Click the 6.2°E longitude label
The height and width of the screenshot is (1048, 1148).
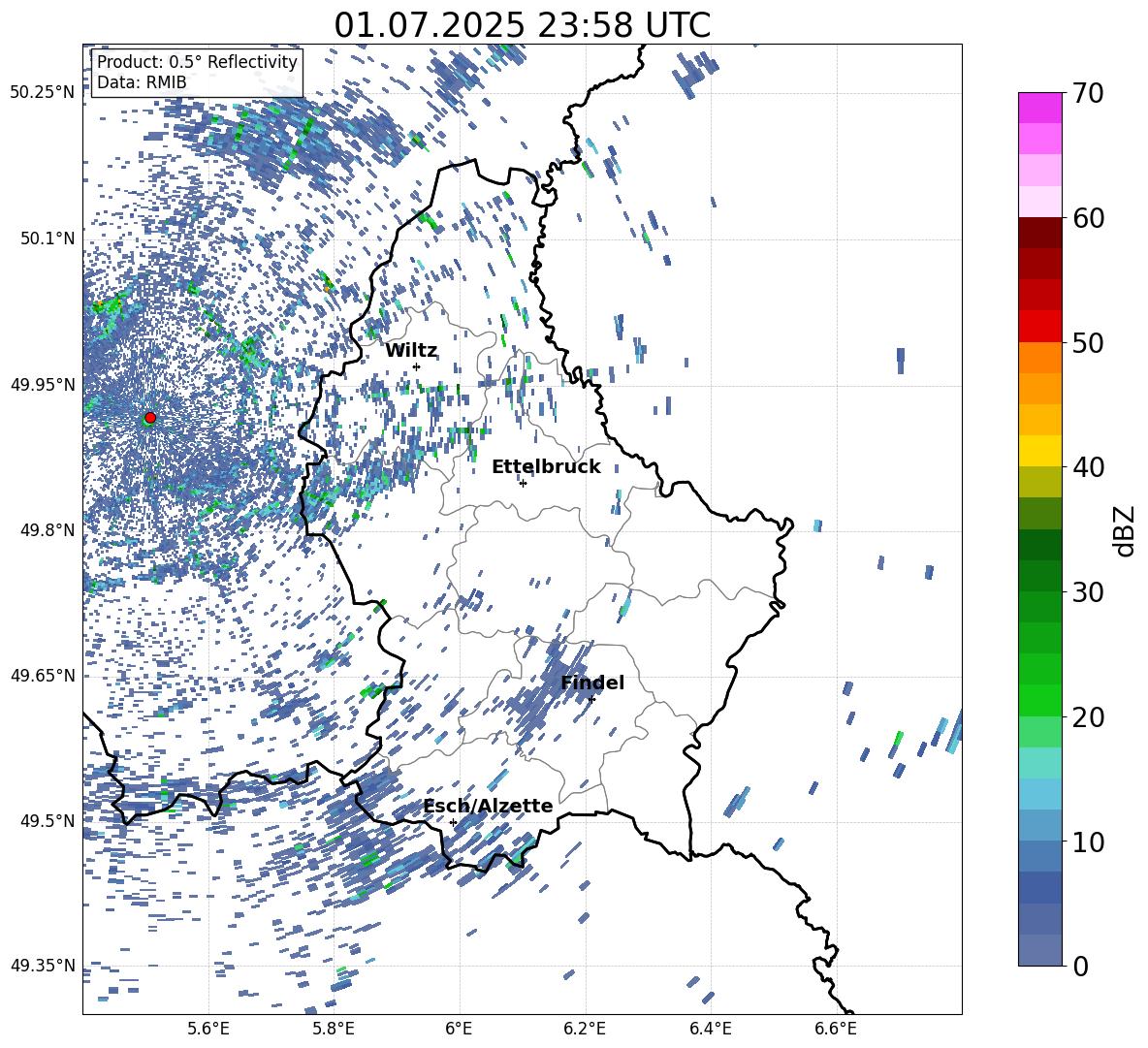point(585,1029)
